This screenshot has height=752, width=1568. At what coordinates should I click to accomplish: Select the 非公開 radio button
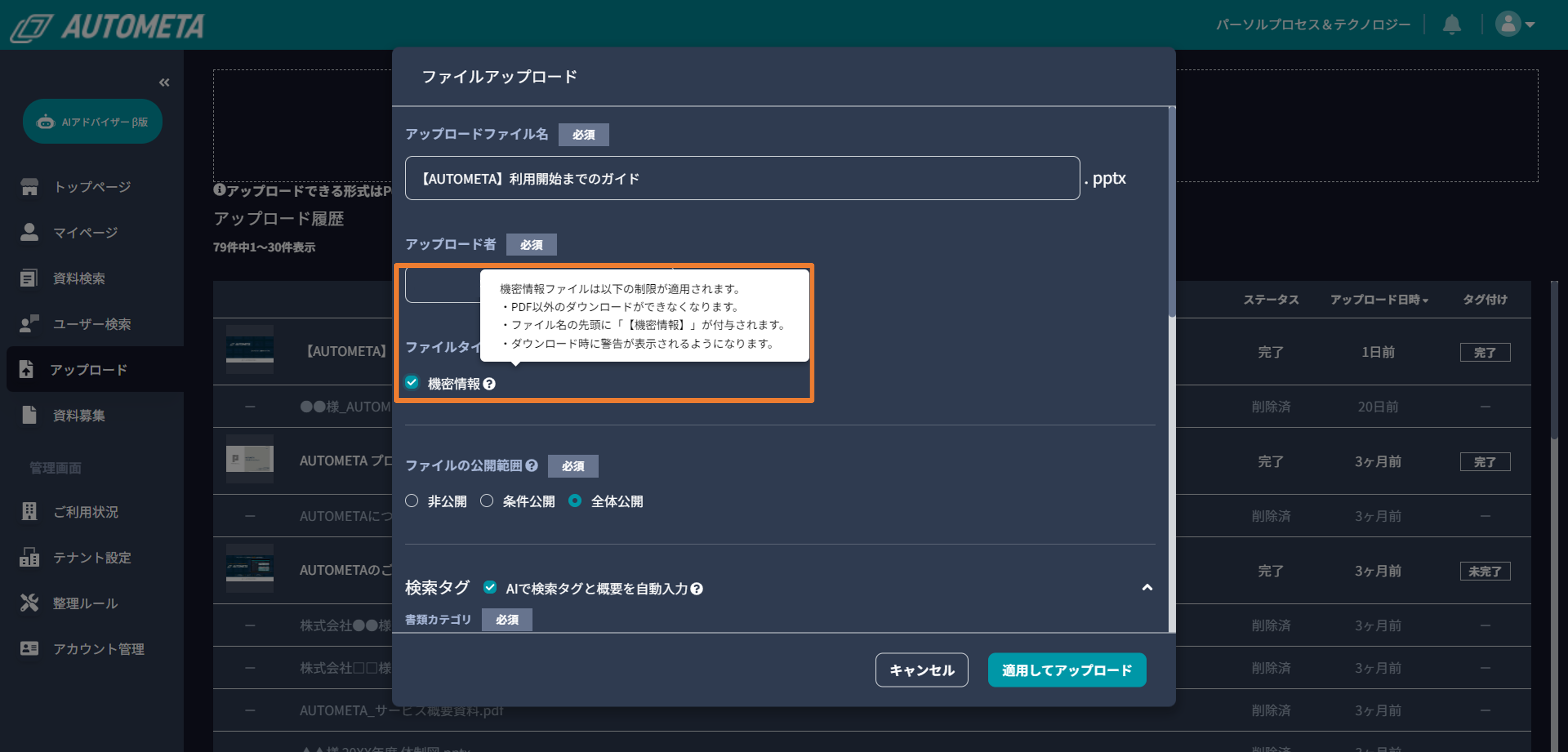click(x=412, y=500)
